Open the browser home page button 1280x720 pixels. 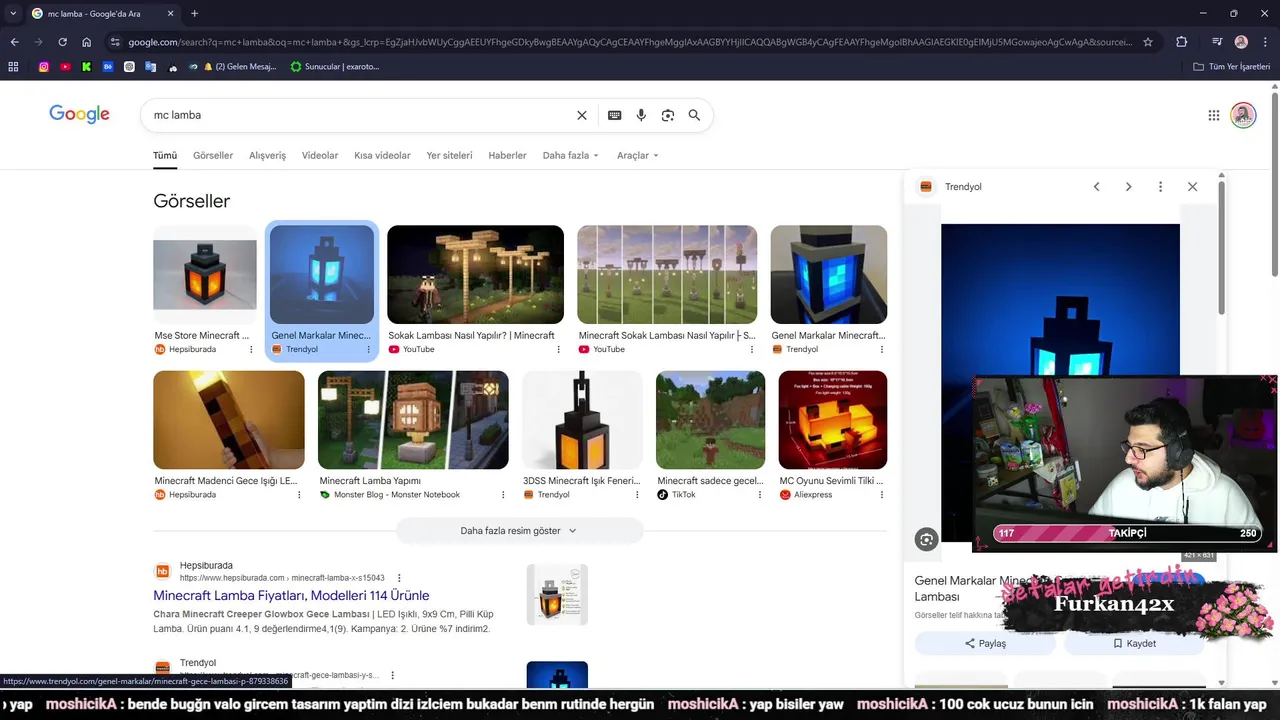[x=87, y=42]
